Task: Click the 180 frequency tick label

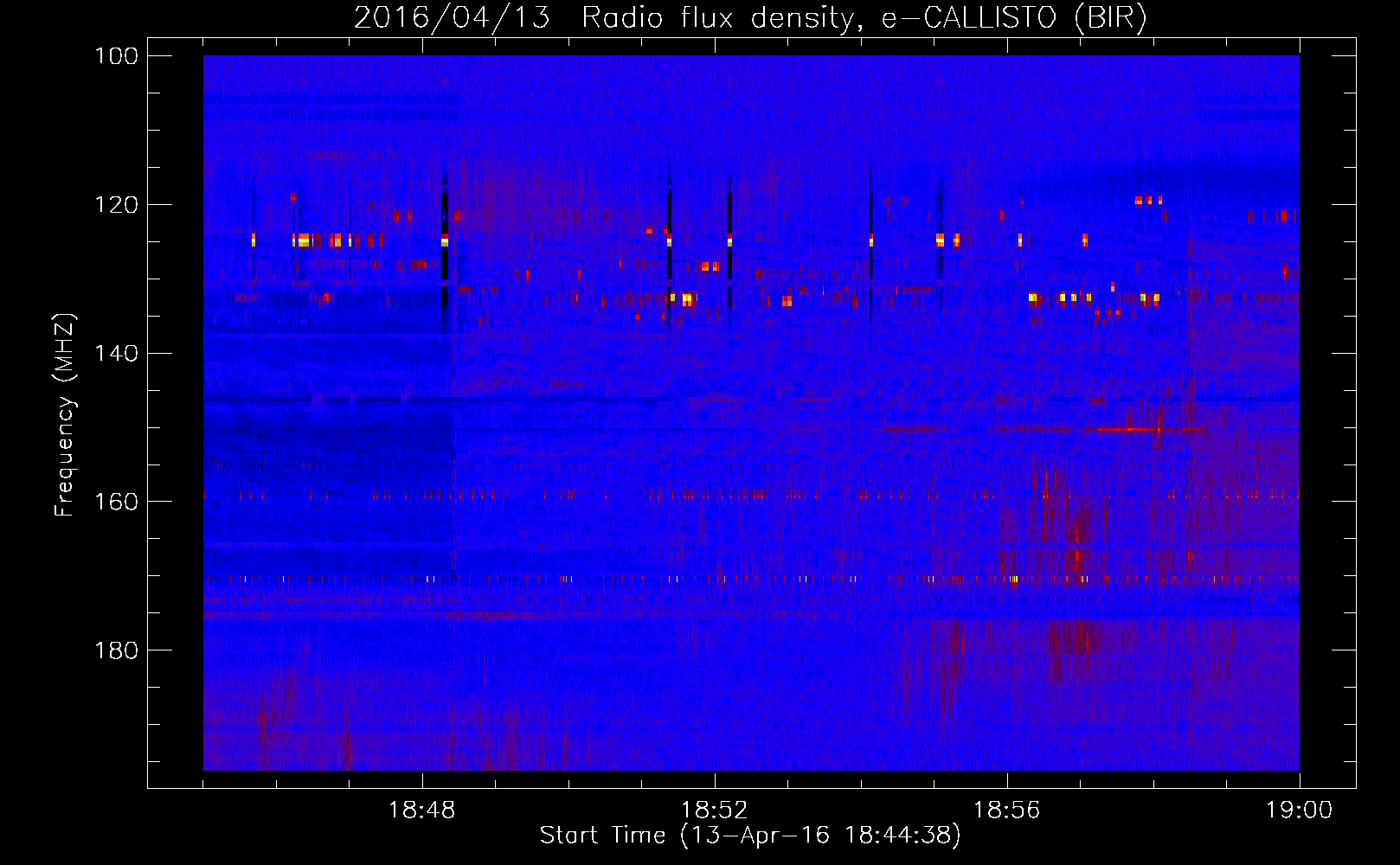Action: click(x=118, y=650)
